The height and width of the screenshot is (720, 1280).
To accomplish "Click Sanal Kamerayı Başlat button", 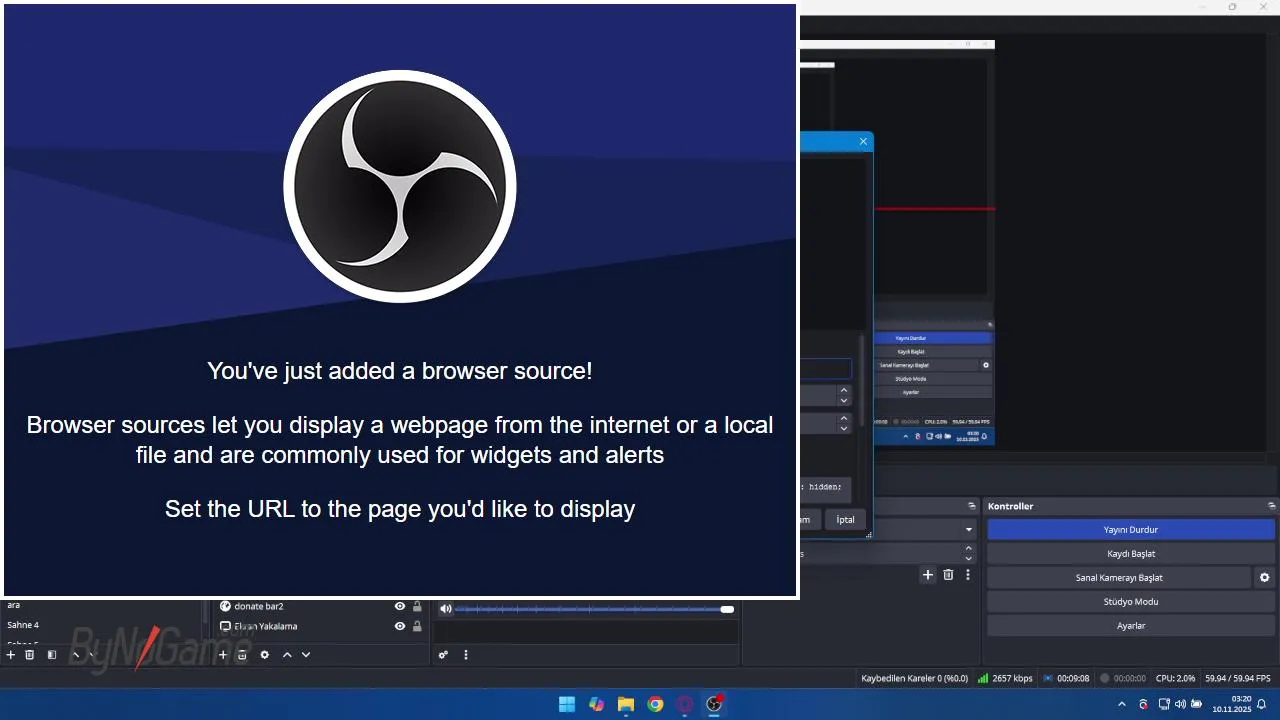I will pos(1119,578).
